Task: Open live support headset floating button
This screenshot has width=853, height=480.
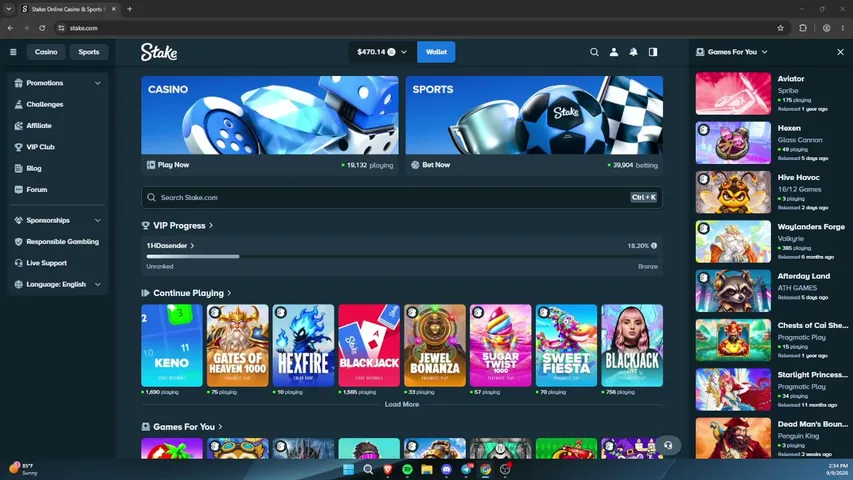Action: pos(668,446)
